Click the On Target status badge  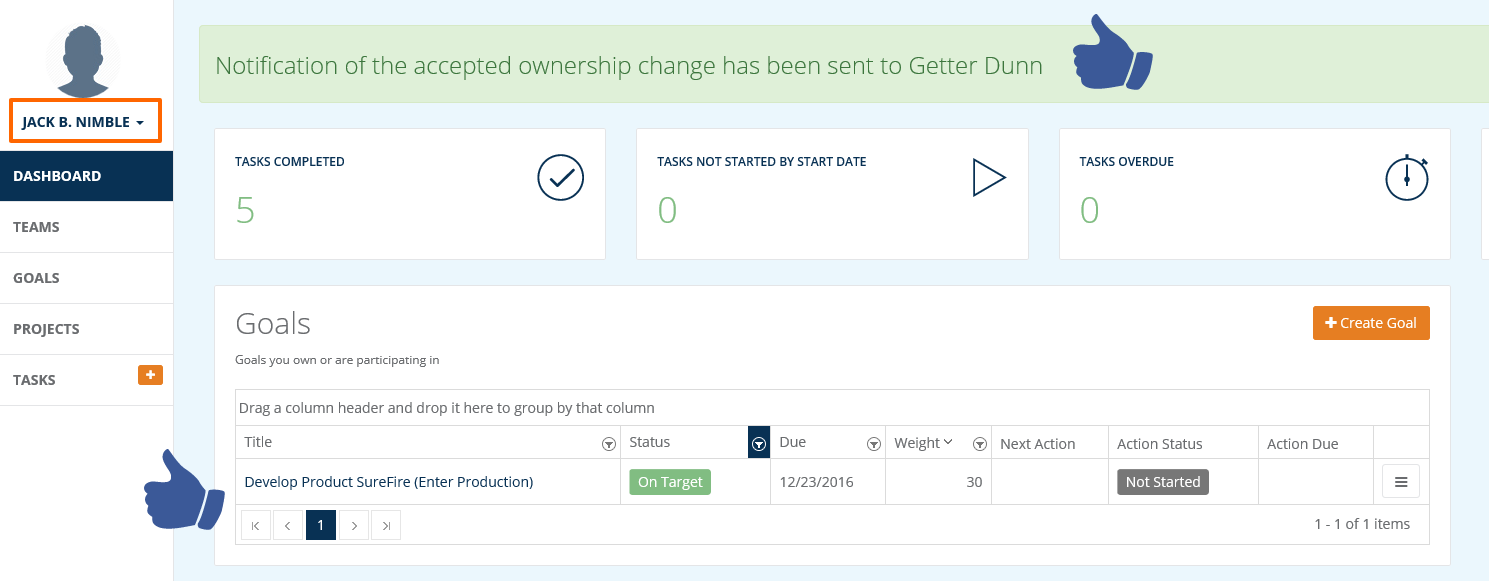click(670, 482)
